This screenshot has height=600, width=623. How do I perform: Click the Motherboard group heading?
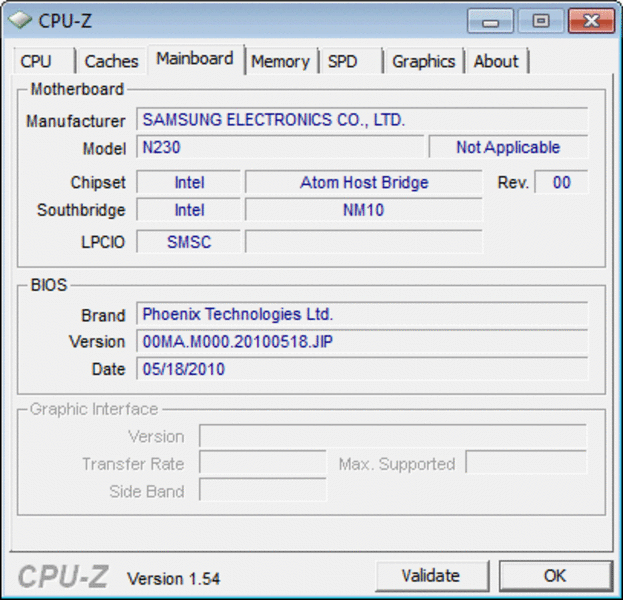pyautogui.click(x=77, y=89)
